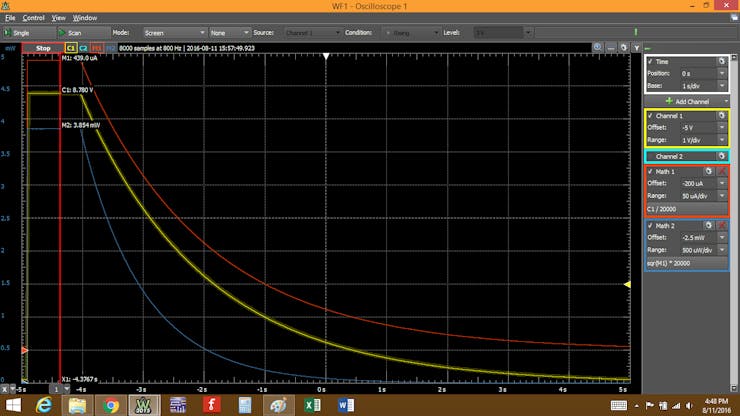Click the zoom magnifier icon above plot
Screen dimensions: 740x416
coord(597,48)
